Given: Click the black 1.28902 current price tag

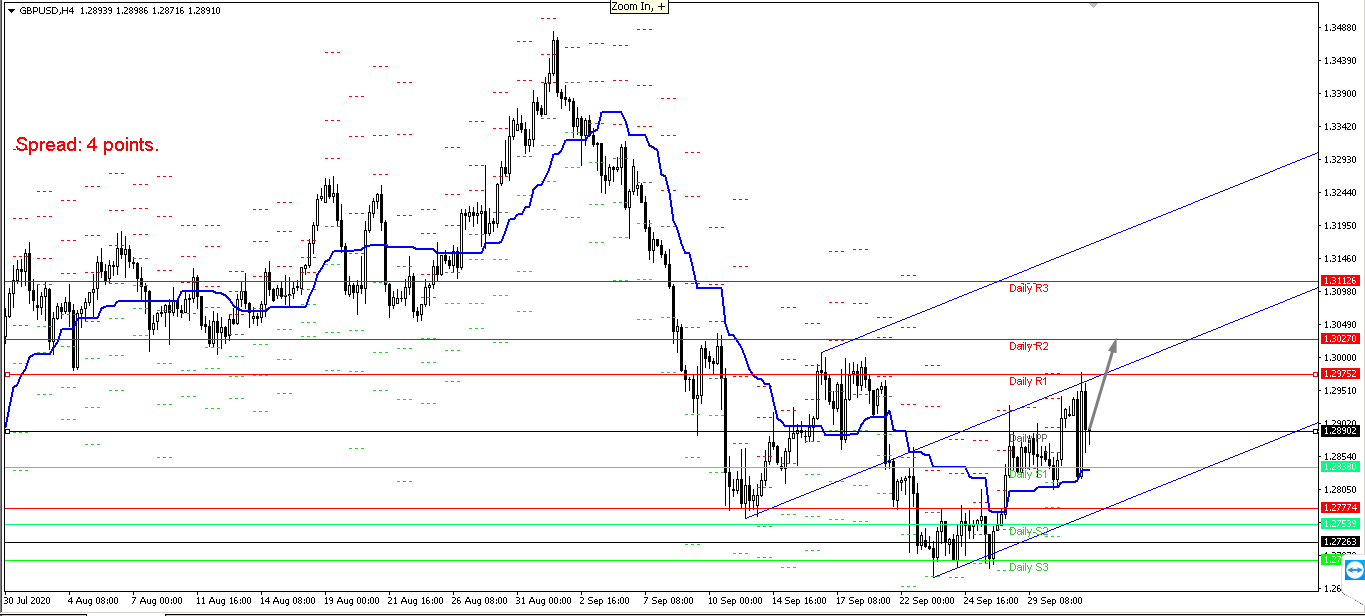Looking at the screenshot, I should click(1339, 430).
